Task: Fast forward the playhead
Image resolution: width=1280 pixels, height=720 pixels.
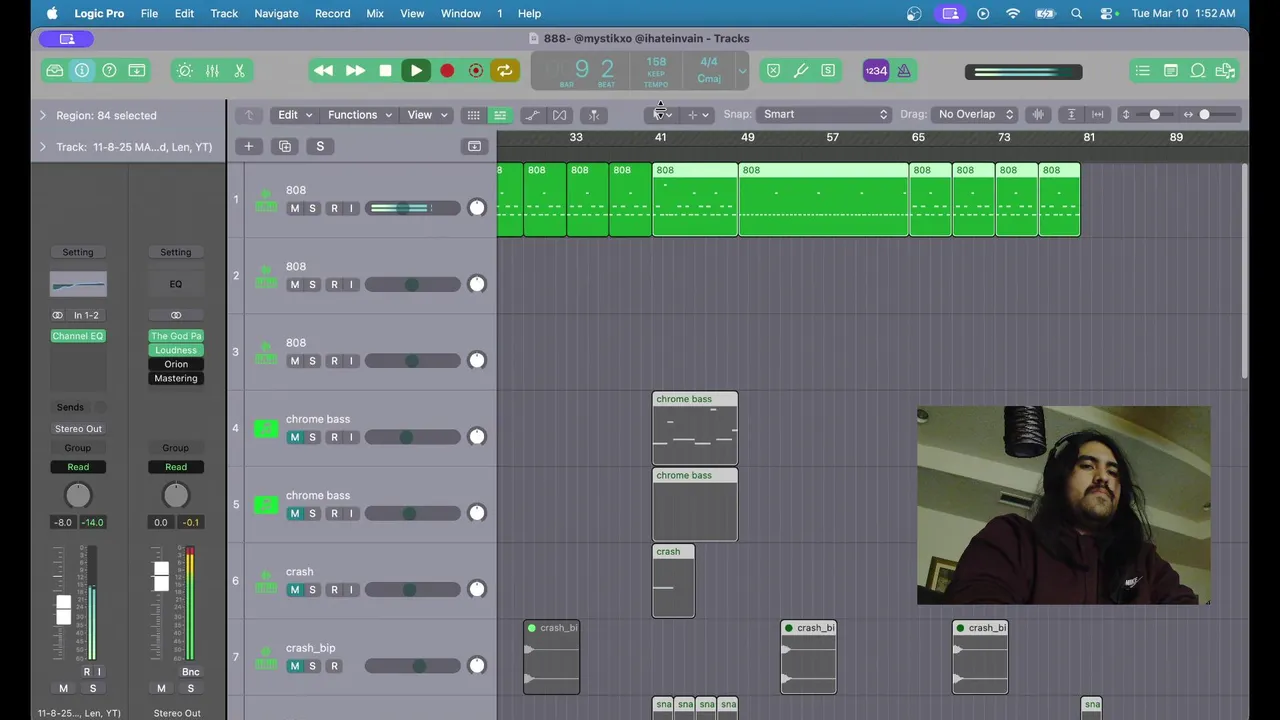Action: click(355, 71)
